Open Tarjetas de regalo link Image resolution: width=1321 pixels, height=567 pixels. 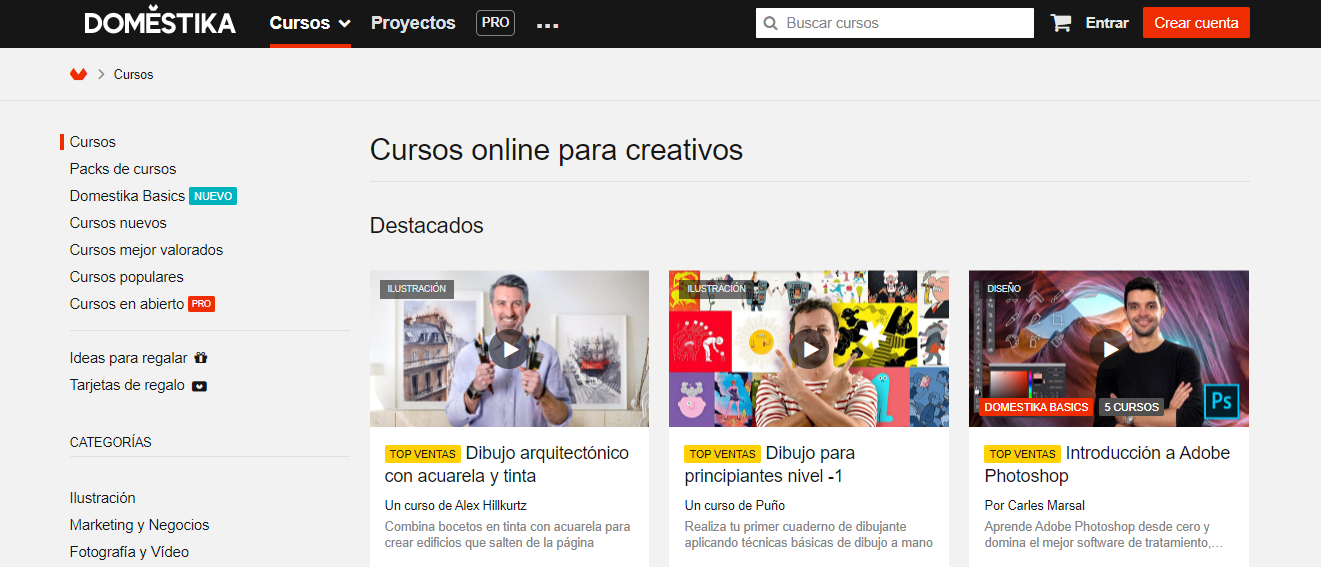click(x=127, y=385)
